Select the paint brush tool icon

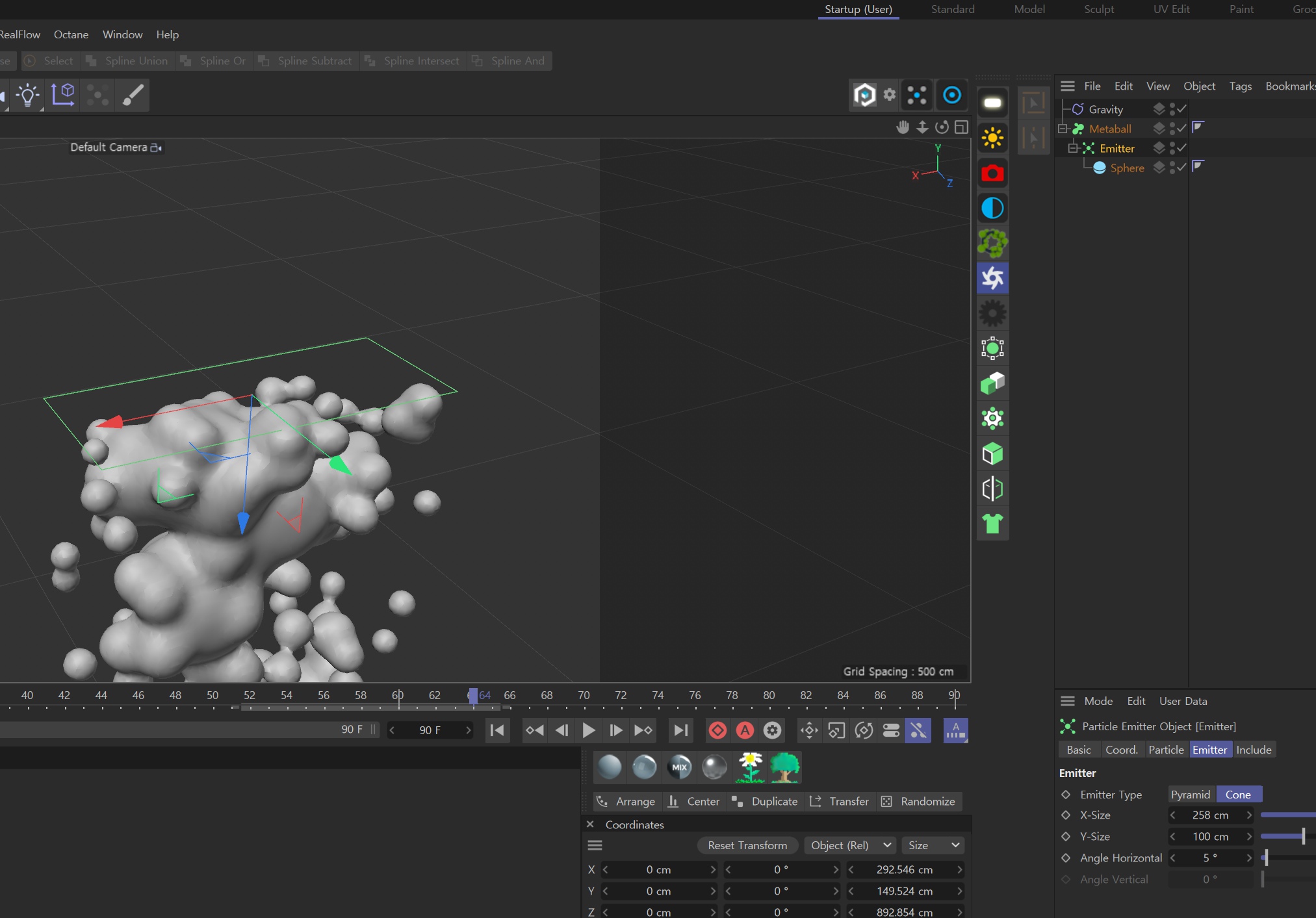coord(133,95)
